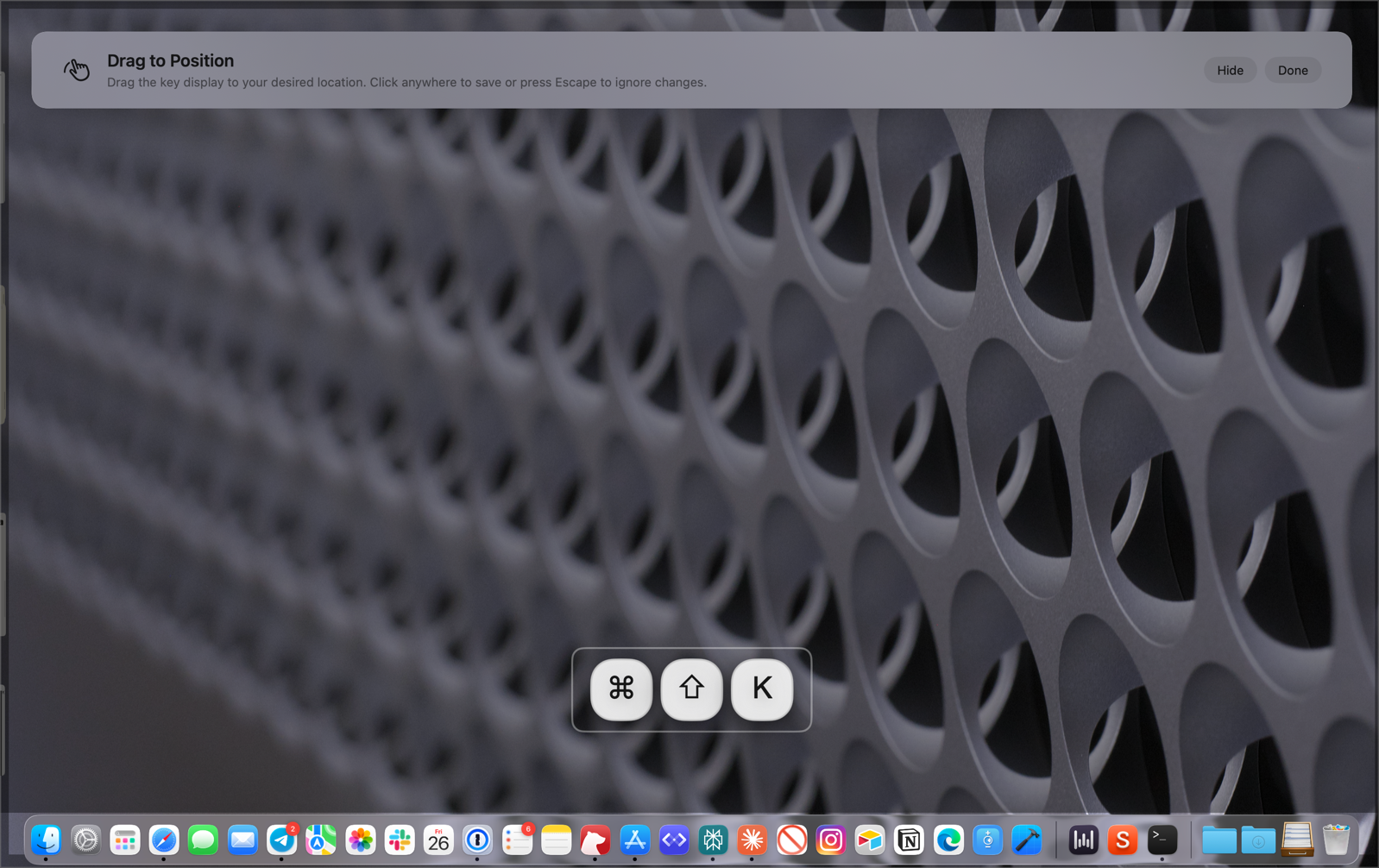Click the Shift key in the key display
The width and height of the screenshot is (1379, 868).
point(691,689)
